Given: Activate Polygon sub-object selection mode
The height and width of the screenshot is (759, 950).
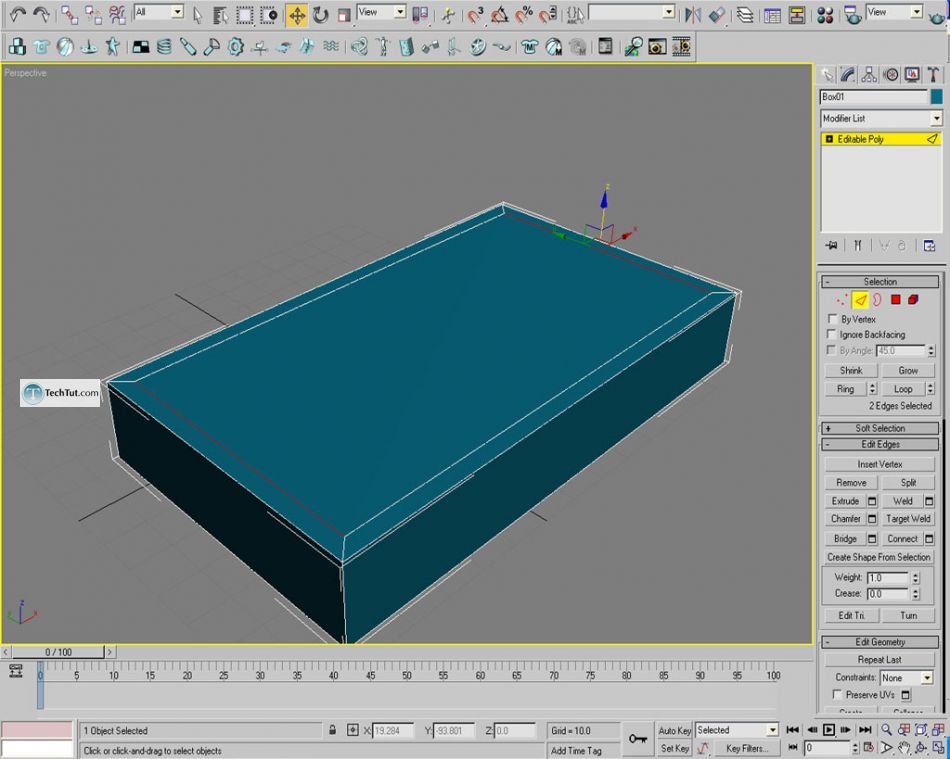Looking at the screenshot, I should tap(896, 300).
